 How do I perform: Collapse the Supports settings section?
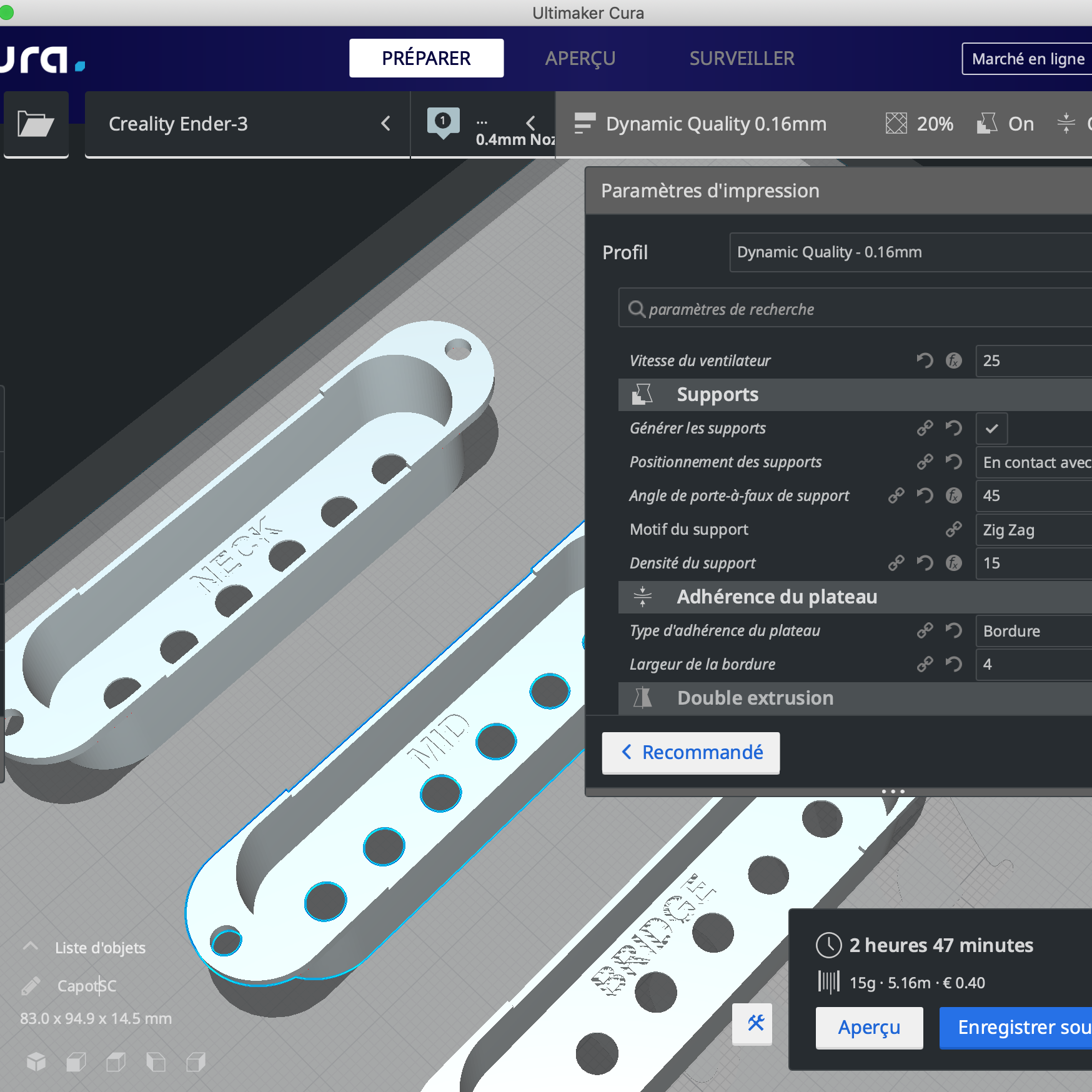(717, 395)
